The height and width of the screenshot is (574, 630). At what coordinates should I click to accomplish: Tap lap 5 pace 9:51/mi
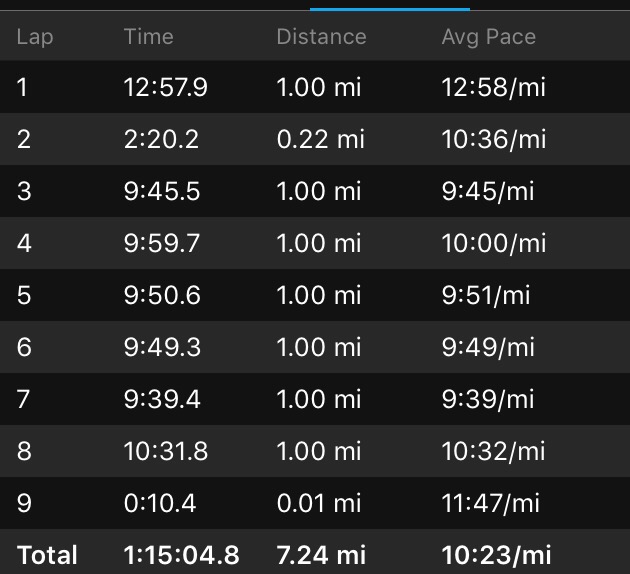(486, 295)
